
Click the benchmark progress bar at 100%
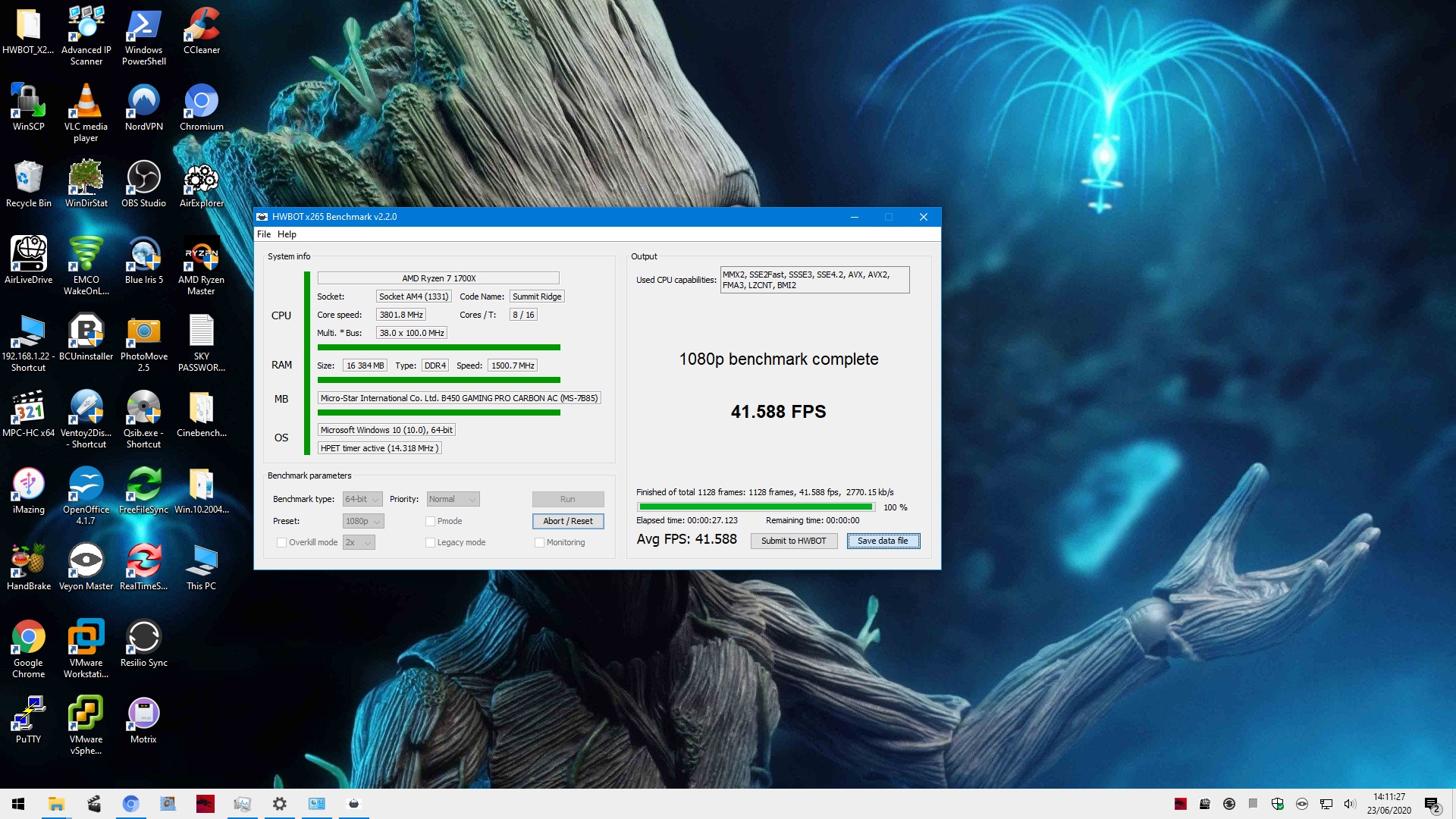click(x=756, y=507)
